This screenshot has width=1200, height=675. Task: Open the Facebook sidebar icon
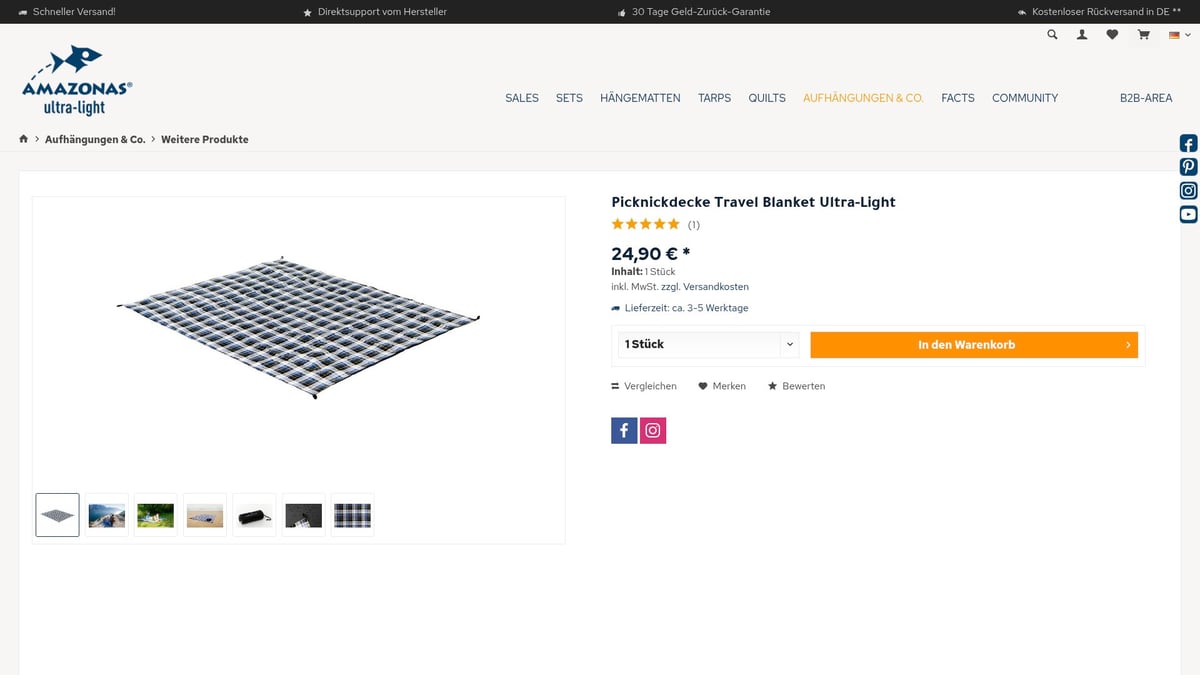(x=1187, y=143)
